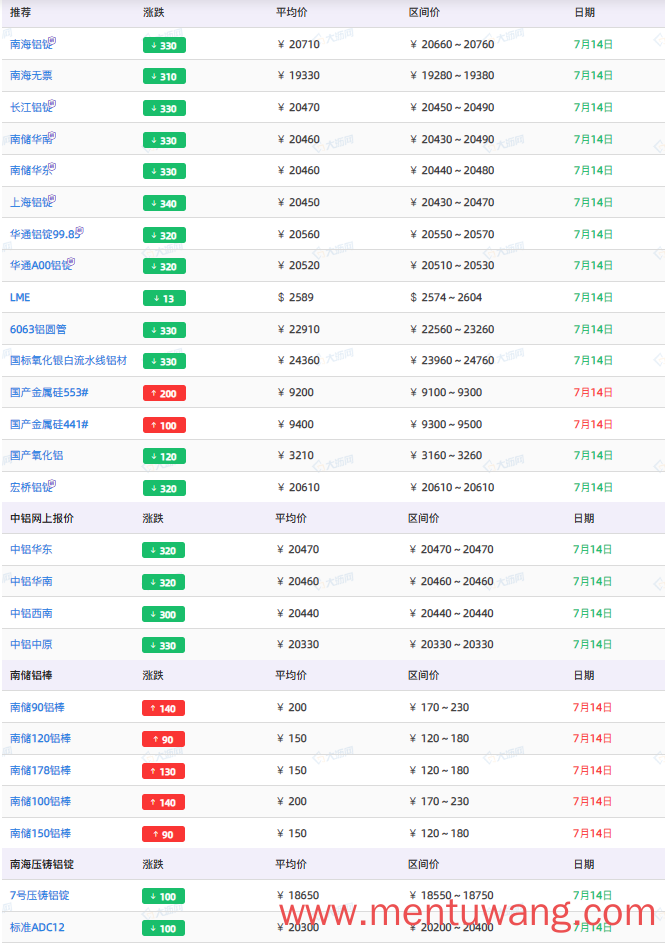This screenshot has height=943, width=665.
Task: Click the chart icon beside 南储华东
Action: [x=52, y=167]
